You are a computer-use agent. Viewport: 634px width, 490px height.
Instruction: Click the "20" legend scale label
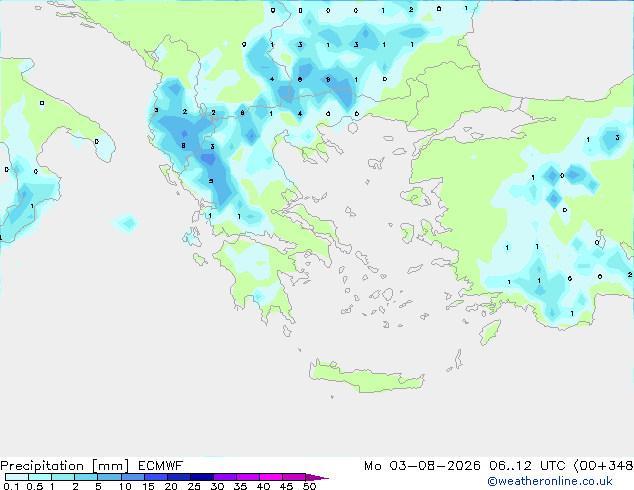click(171, 486)
